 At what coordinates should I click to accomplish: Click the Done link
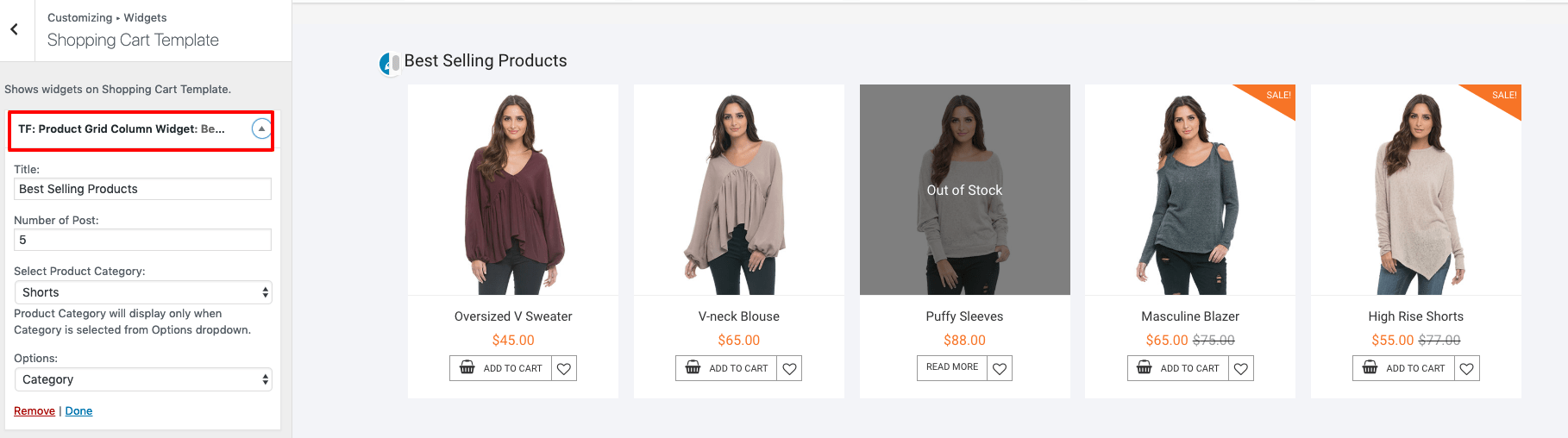[x=78, y=411]
